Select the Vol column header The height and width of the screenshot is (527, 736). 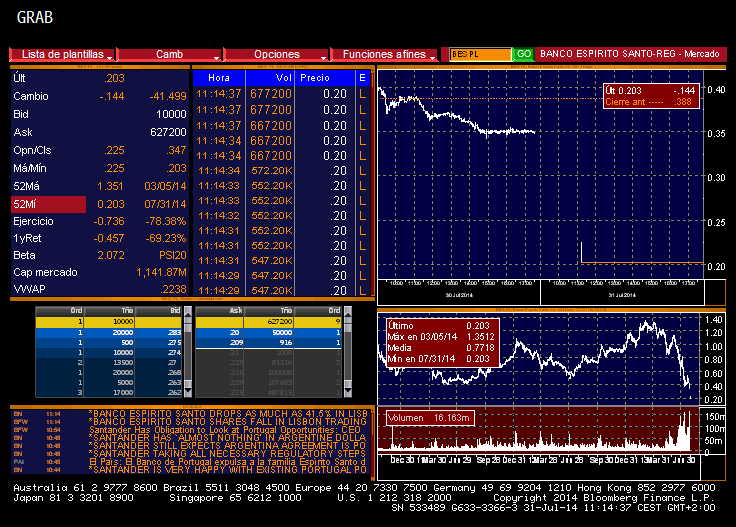(270, 78)
